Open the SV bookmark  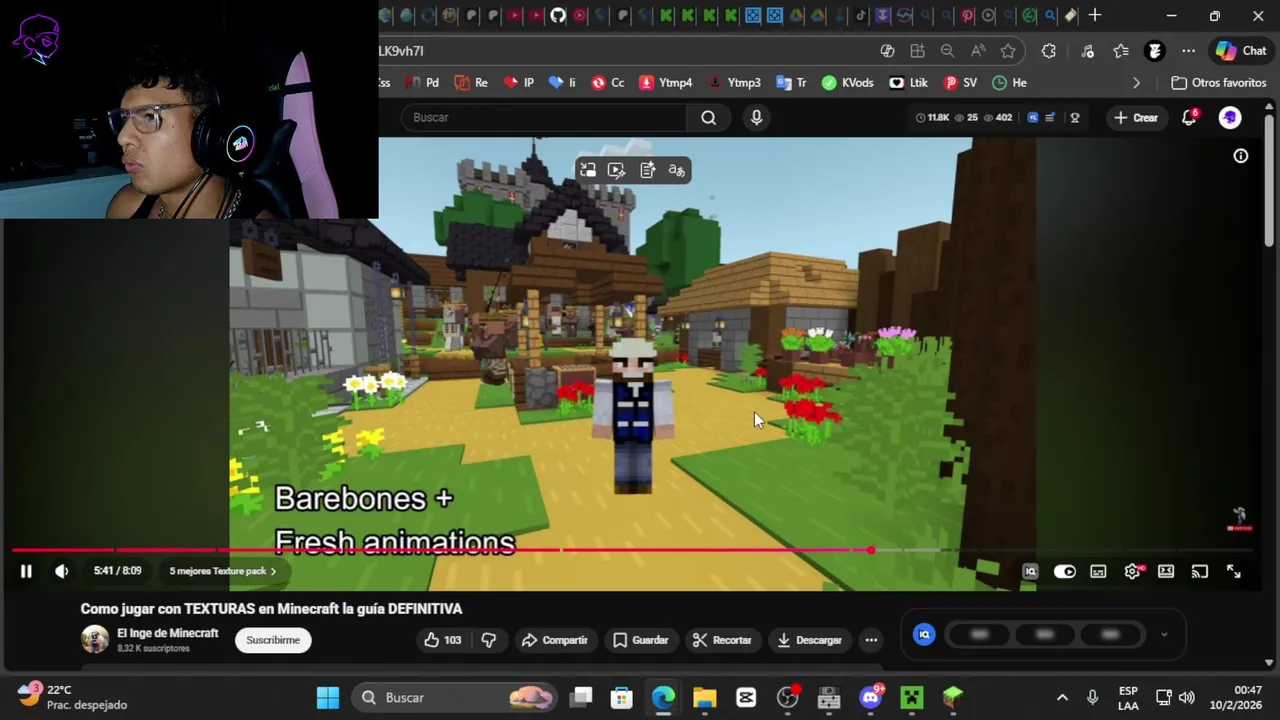tap(960, 83)
